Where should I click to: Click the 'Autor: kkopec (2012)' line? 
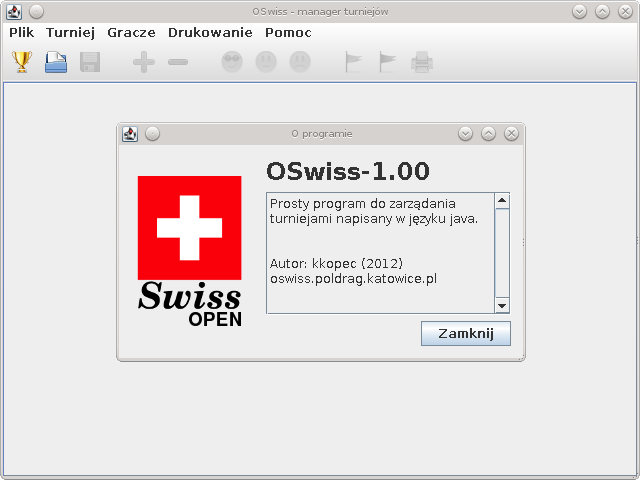click(x=336, y=264)
